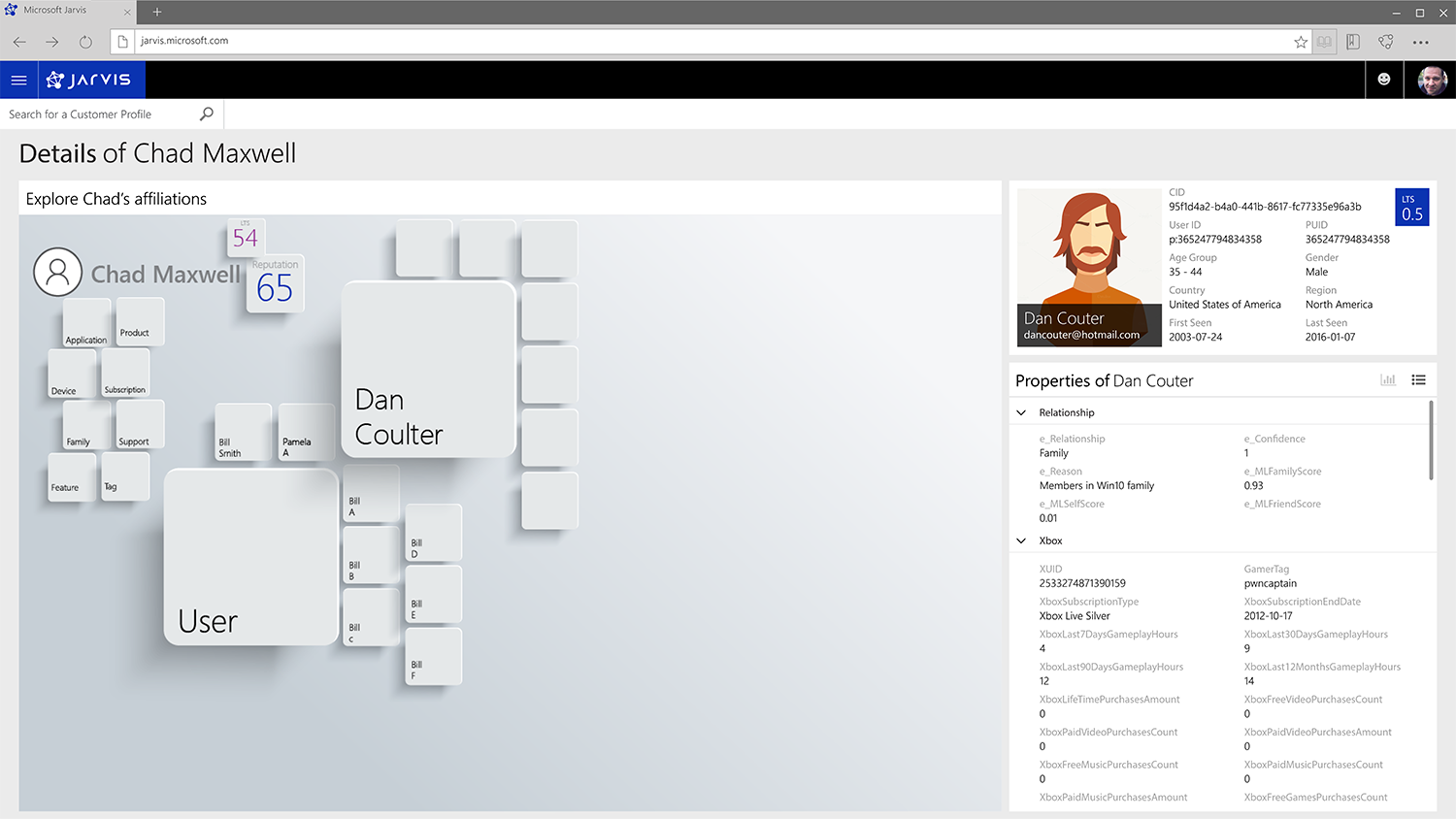
Task: Collapse the Relationship section
Action: 1021,412
